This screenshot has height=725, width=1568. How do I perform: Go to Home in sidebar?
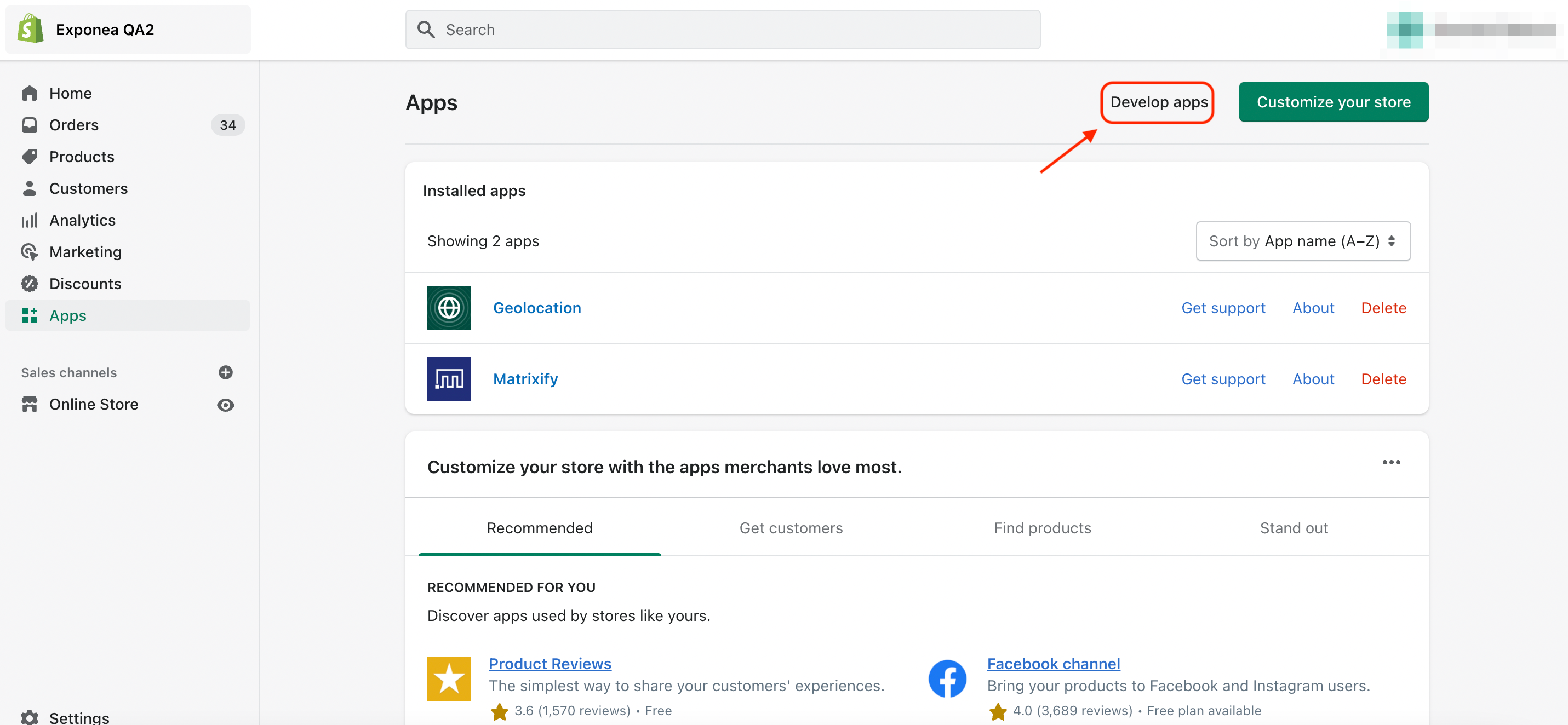[x=70, y=93]
